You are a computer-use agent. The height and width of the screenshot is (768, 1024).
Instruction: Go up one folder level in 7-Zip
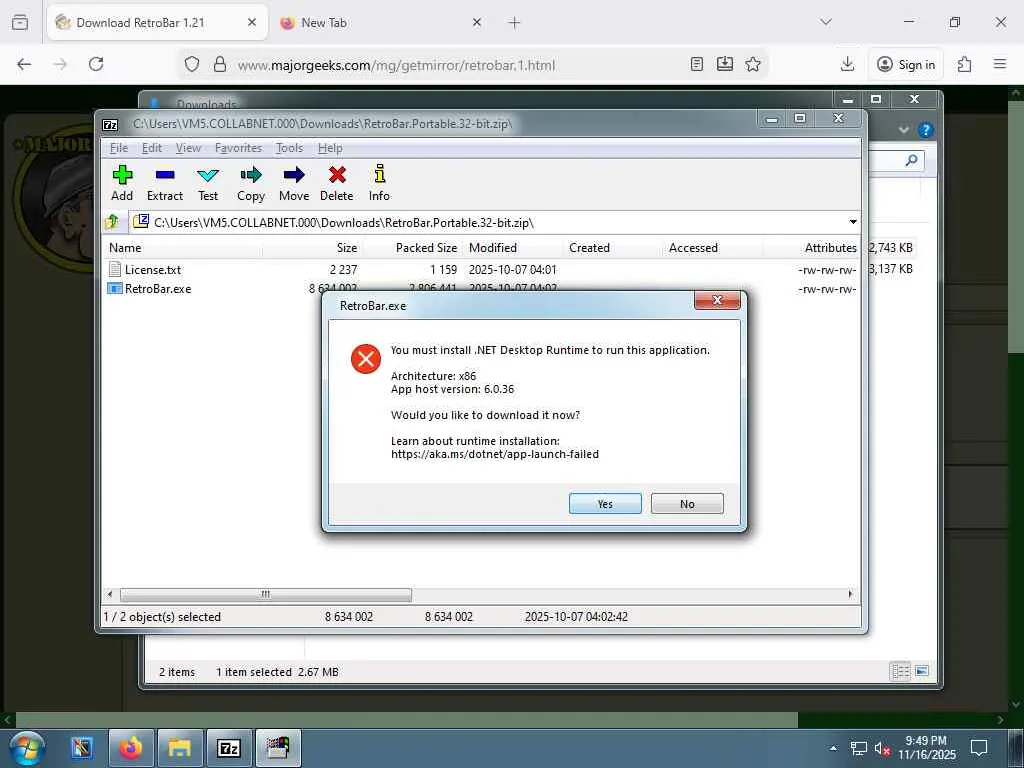[112, 222]
